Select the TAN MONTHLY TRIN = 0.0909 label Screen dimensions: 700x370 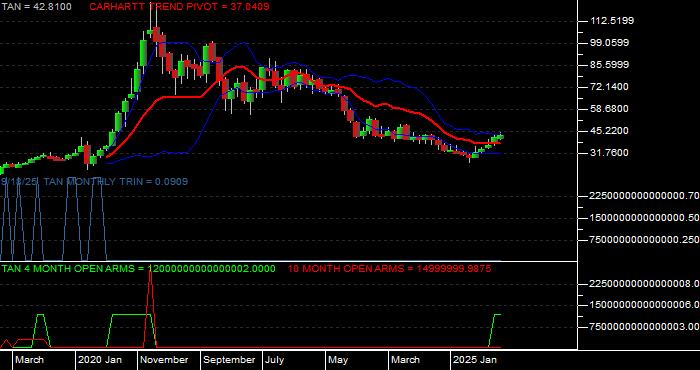[x=116, y=182]
